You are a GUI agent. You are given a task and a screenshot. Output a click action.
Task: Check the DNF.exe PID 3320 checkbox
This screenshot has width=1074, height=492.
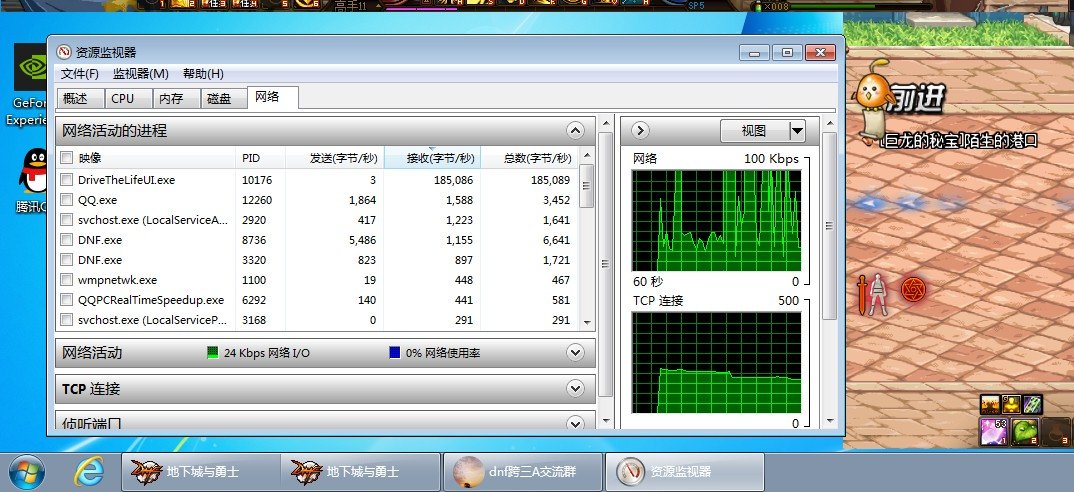pos(66,260)
